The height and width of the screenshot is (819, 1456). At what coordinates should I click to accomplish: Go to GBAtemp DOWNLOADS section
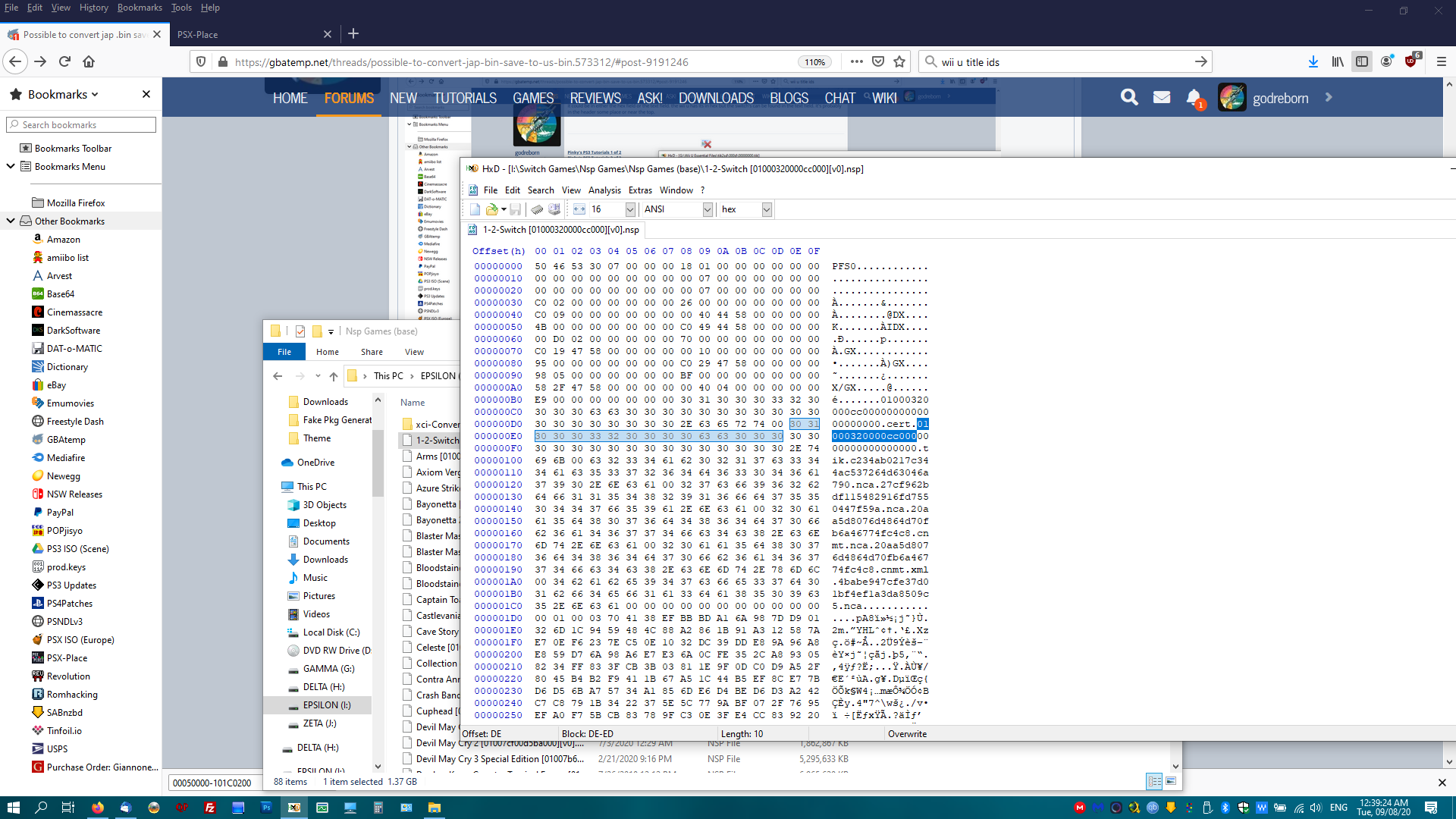click(716, 98)
